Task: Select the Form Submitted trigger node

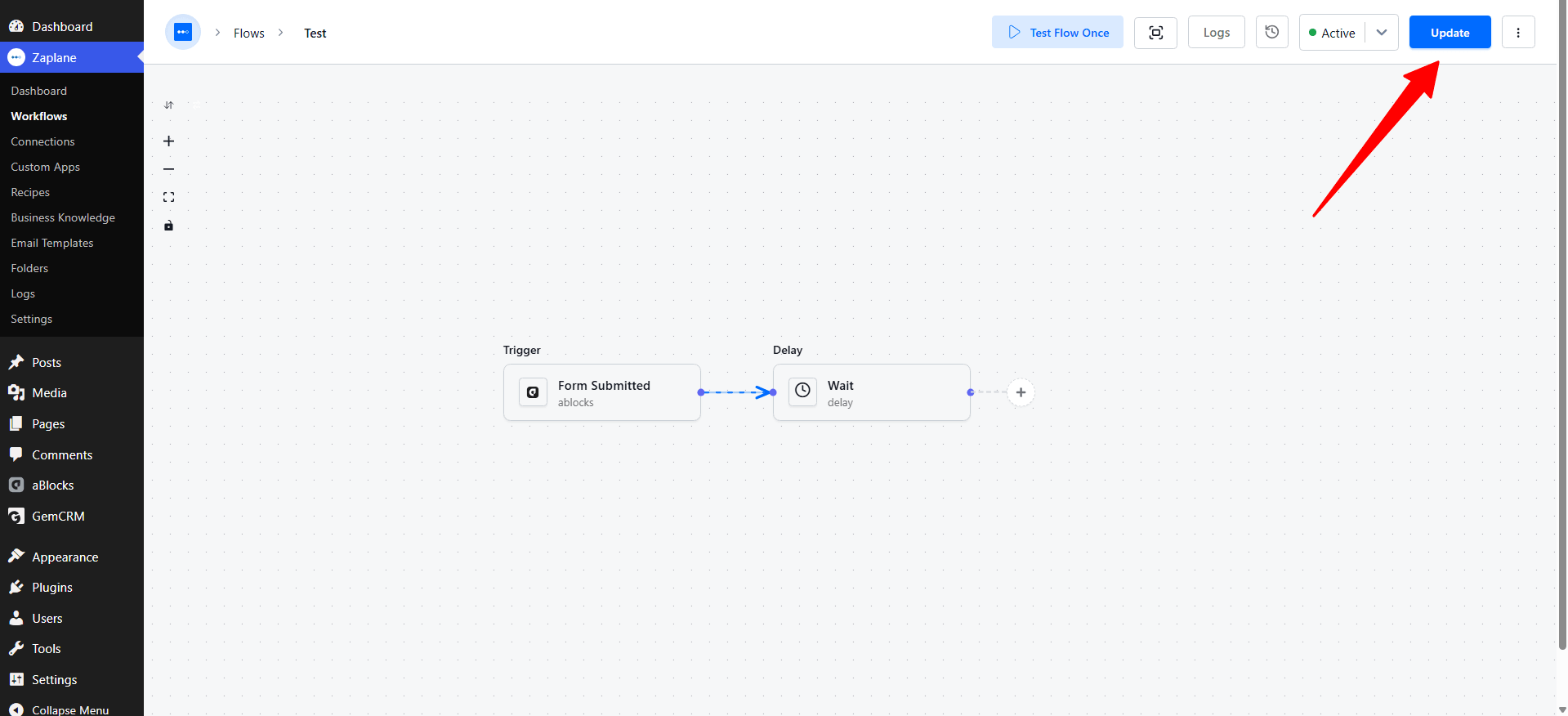Action: [x=602, y=392]
